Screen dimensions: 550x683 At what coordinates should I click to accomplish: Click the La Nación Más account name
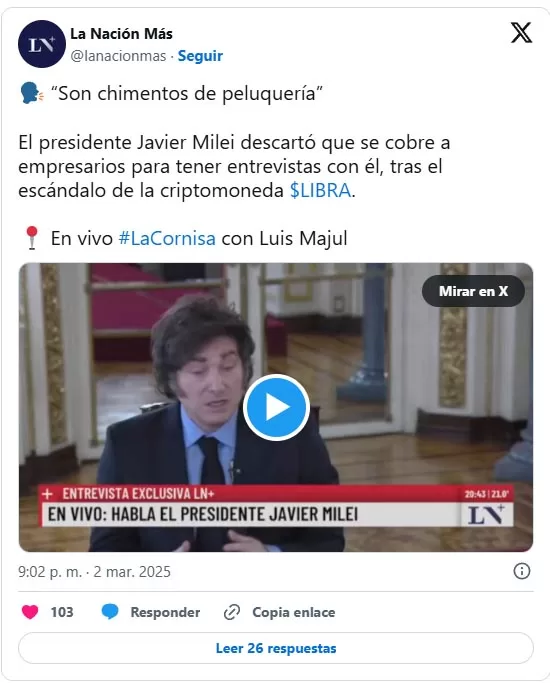click(x=121, y=34)
